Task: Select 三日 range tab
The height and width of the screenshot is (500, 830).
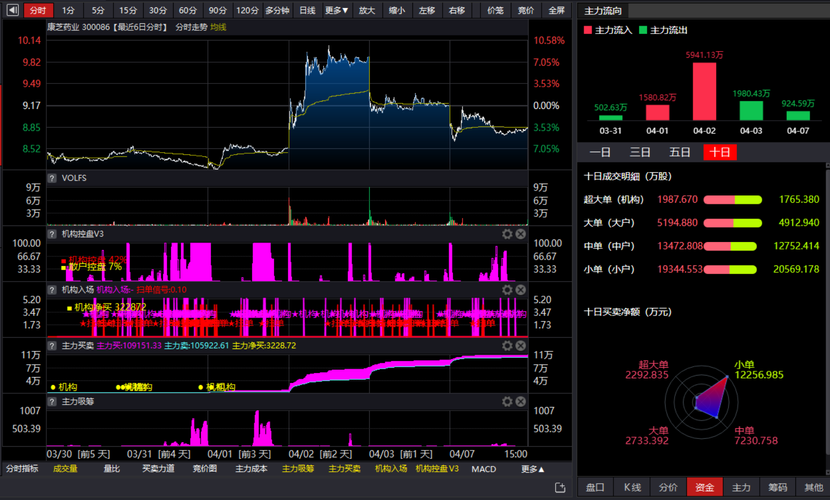Action: coord(639,152)
